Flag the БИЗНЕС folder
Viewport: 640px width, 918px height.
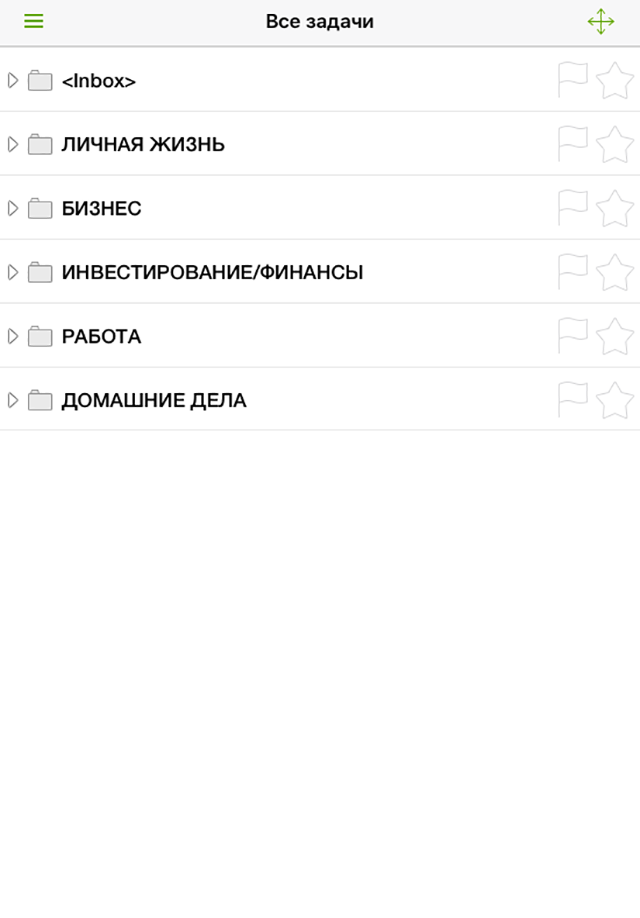click(573, 207)
